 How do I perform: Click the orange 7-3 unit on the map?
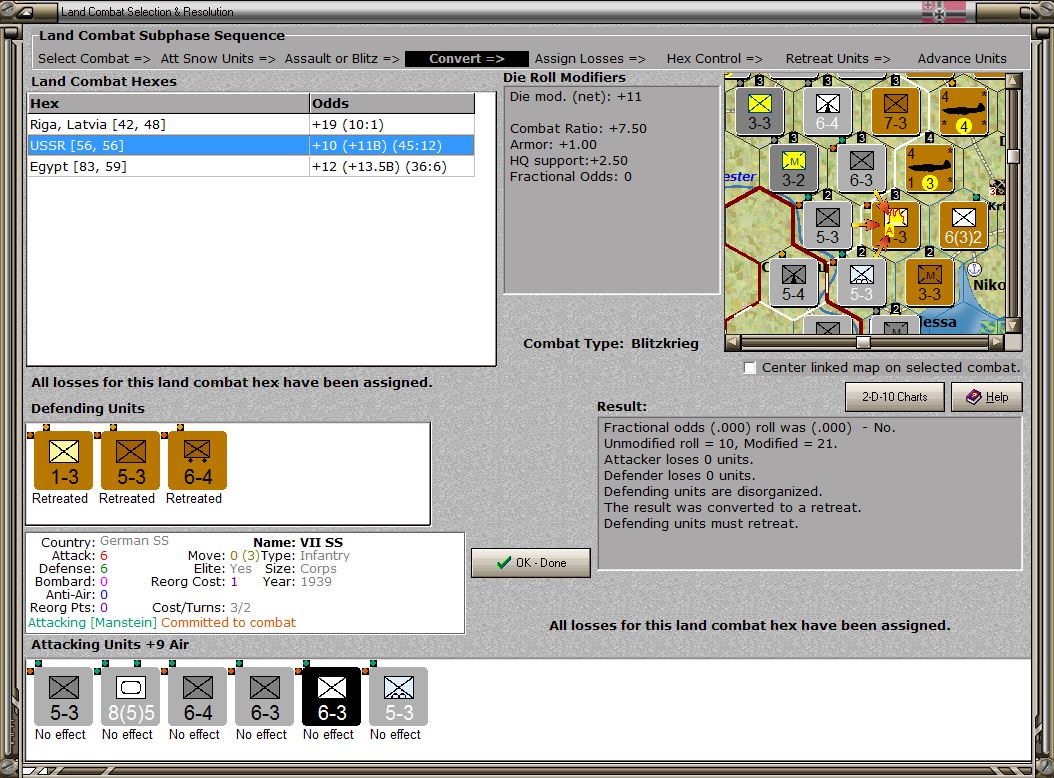[x=895, y=110]
